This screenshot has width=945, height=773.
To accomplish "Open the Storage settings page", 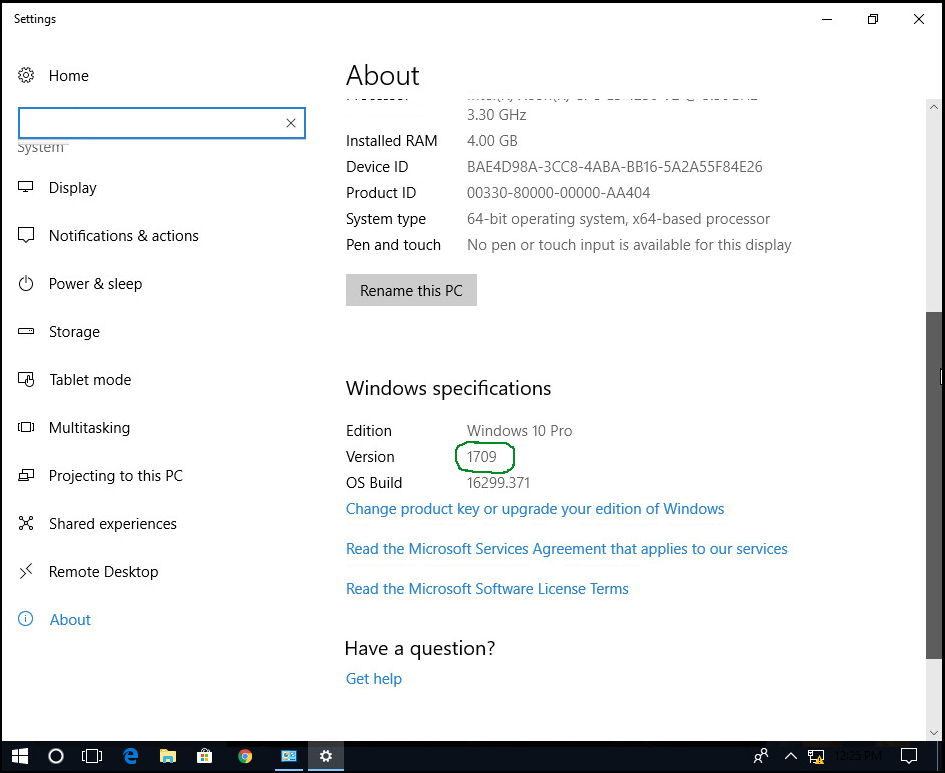I will [74, 331].
